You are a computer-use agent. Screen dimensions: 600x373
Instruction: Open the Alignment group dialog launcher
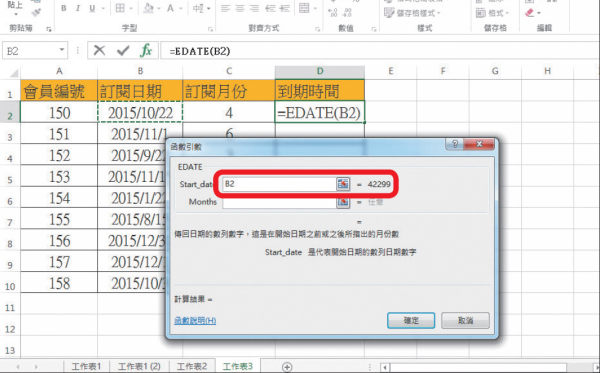click(318, 29)
